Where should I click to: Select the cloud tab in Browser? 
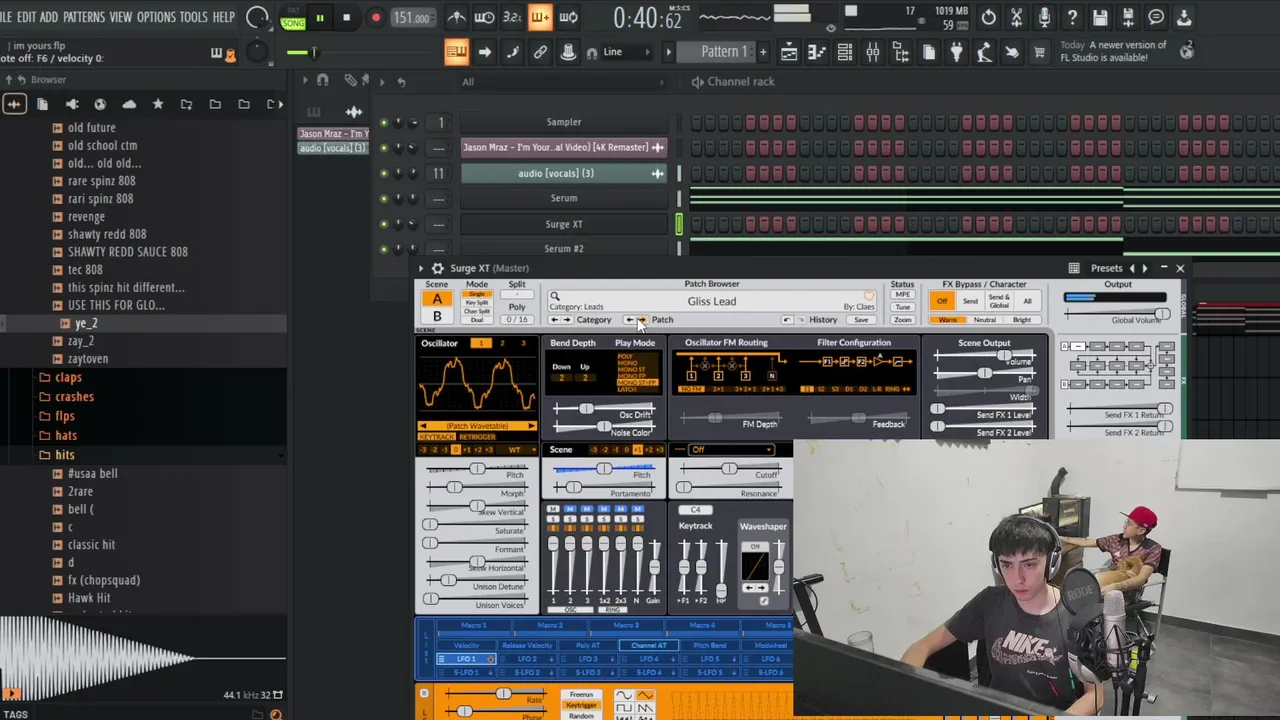click(129, 104)
